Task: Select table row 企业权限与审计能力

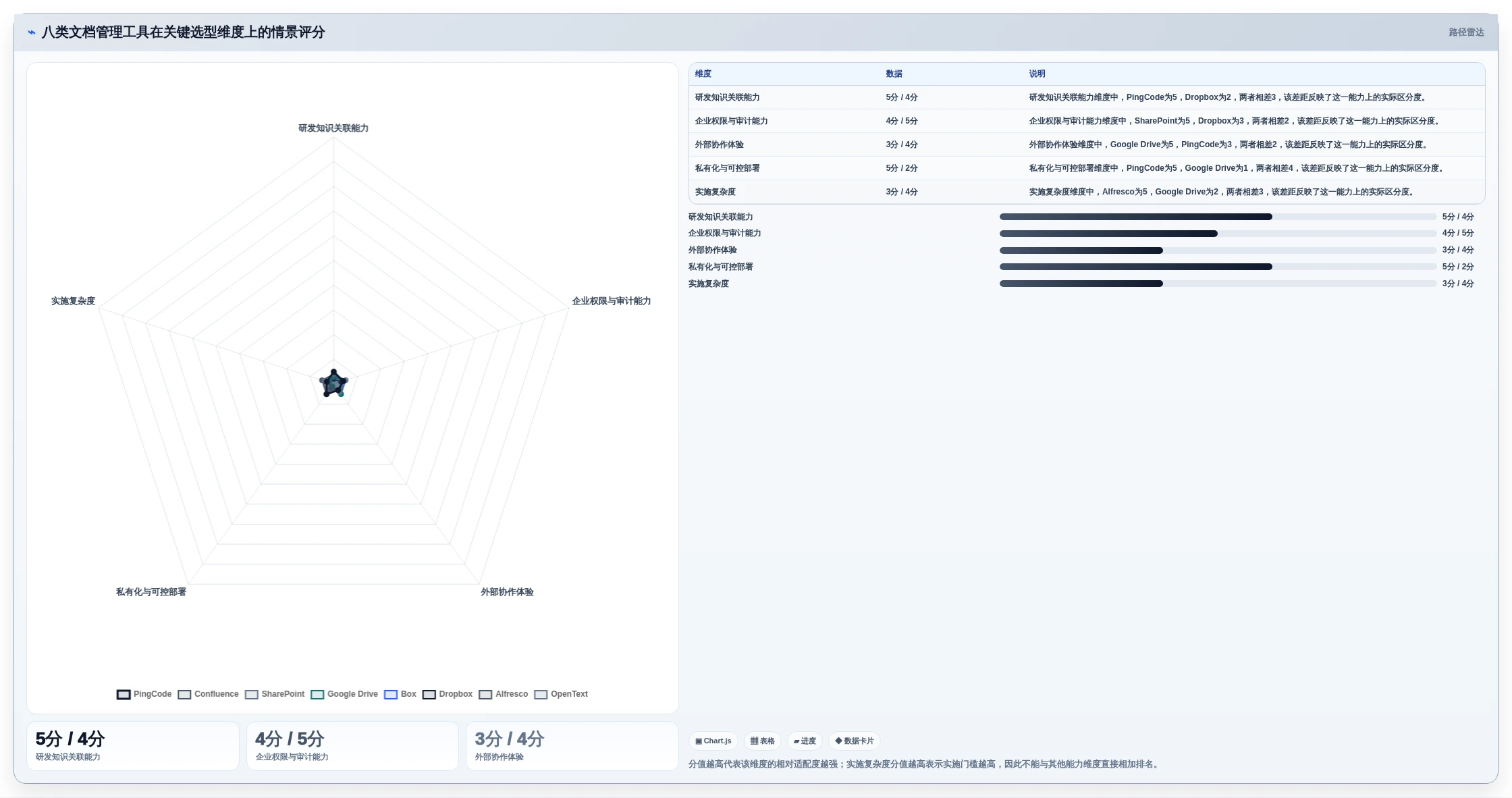Action: pyautogui.click(x=1087, y=121)
